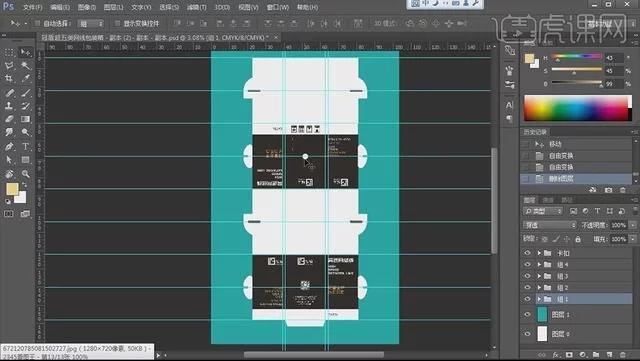This screenshot has height=361, width=640.
Task: Hide the 组 4 group
Action: point(527,264)
